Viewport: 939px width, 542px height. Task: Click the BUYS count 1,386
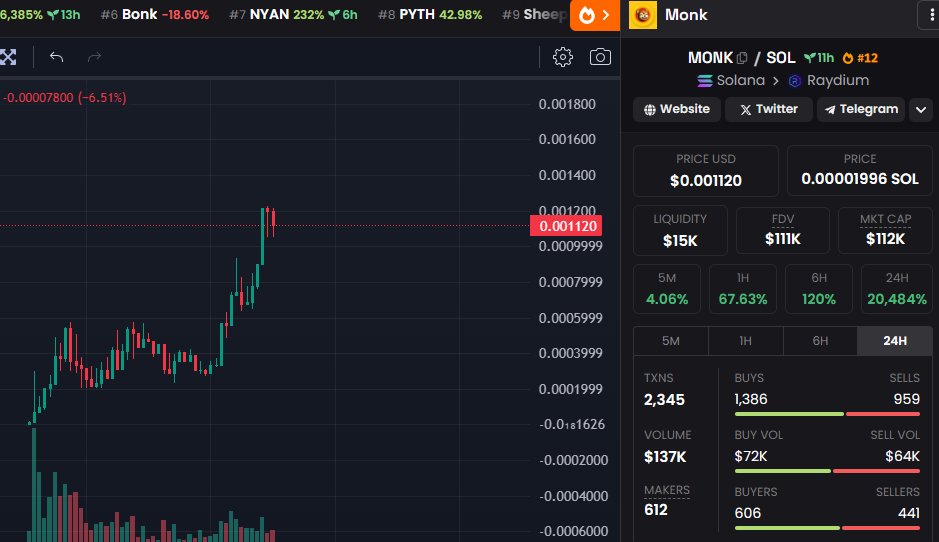[751, 399]
